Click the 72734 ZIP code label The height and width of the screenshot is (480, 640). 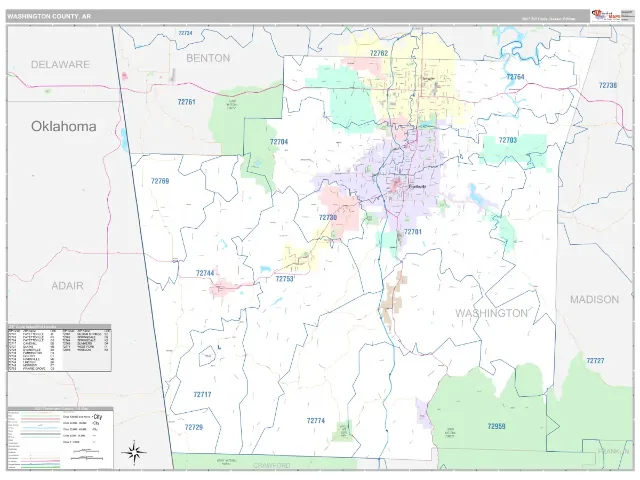click(185, 33)
